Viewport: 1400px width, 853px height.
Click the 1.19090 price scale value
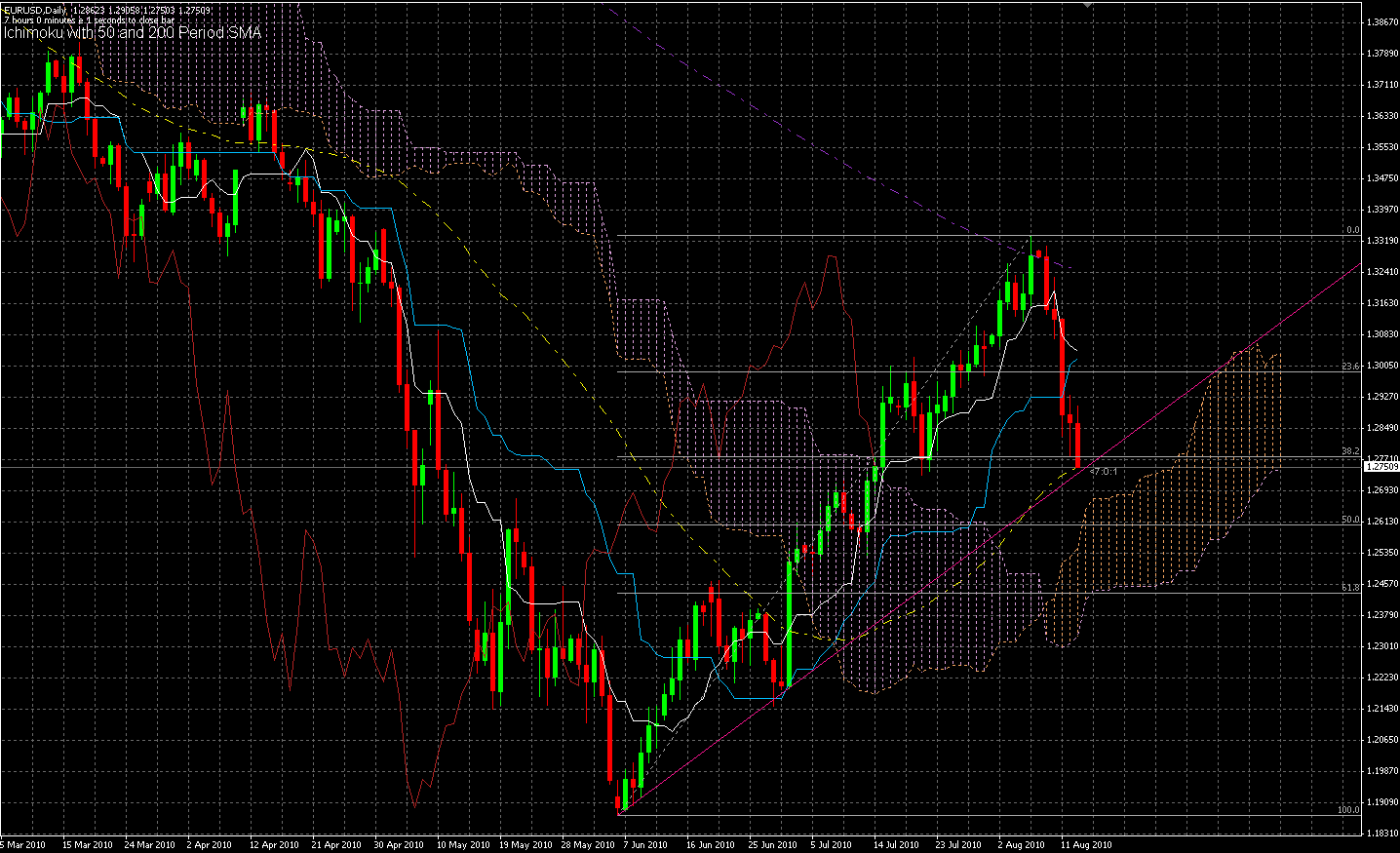tap(1383, 802)
